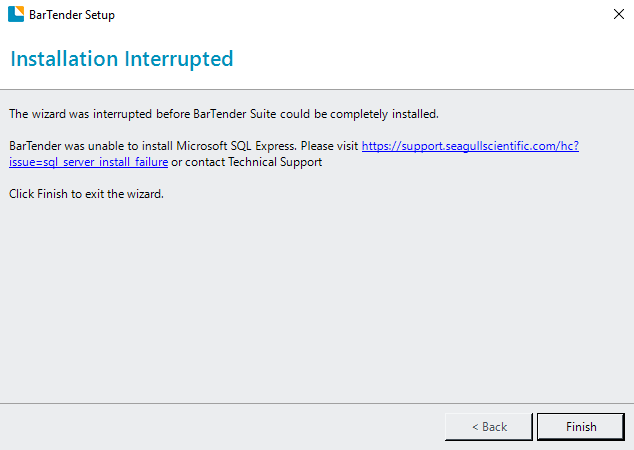Click the issue=sql_server_install_failure link text
Image resolution: width=634 pixels, height=450 pixels.
(x=88, y=162)
